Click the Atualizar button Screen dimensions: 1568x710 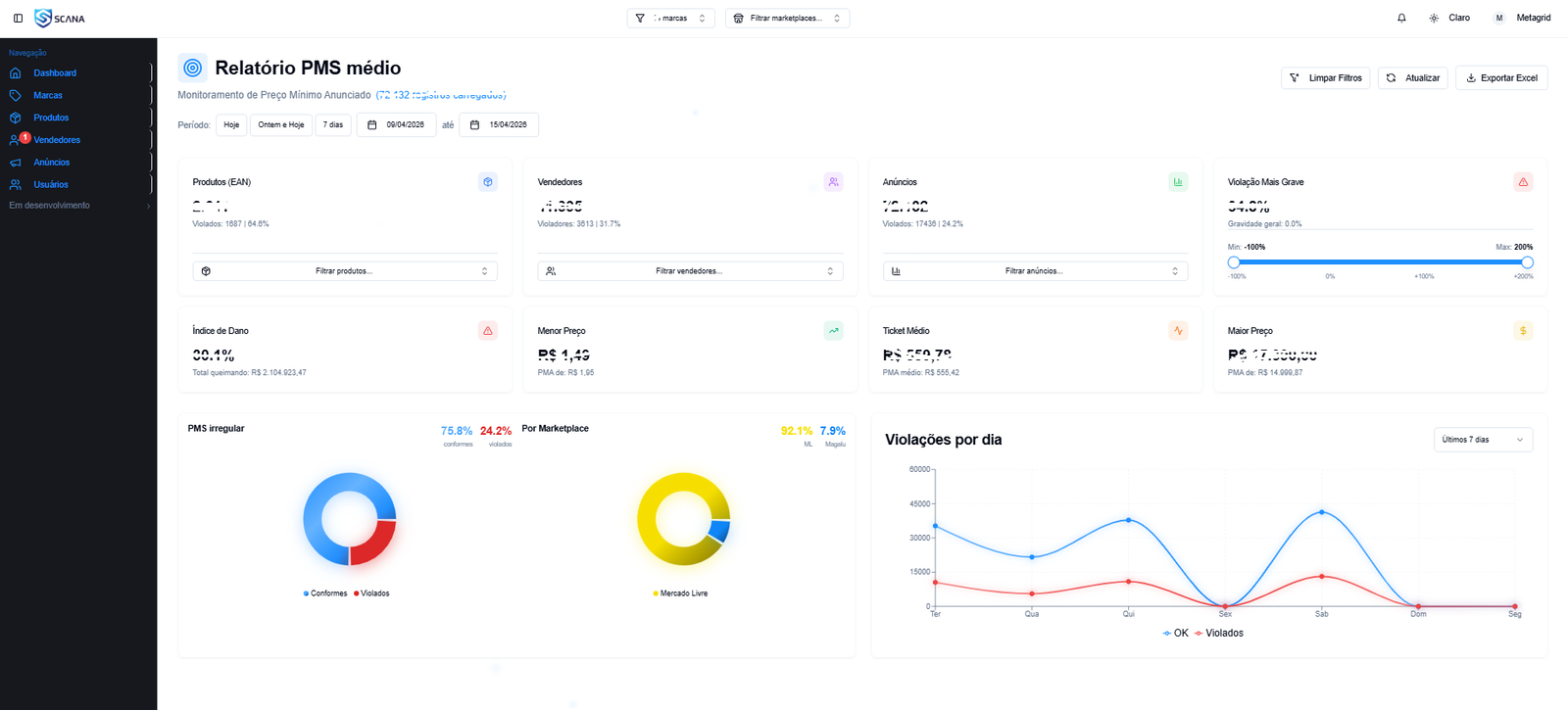[x=1413, y=78]
